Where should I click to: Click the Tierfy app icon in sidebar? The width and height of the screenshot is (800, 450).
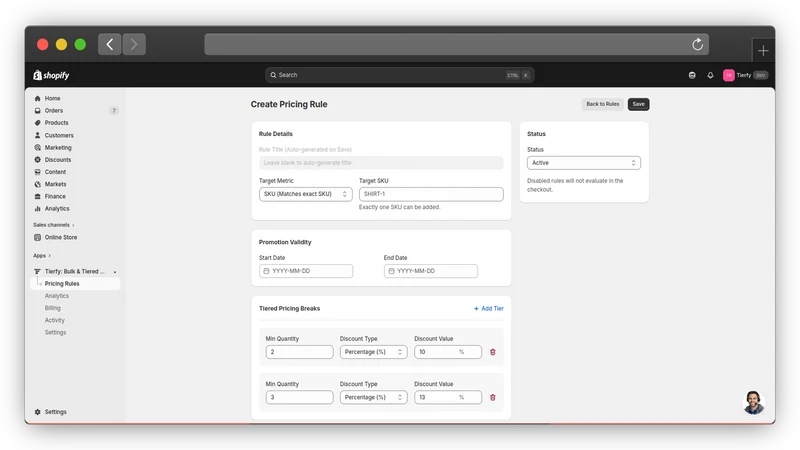click(37, 271)
